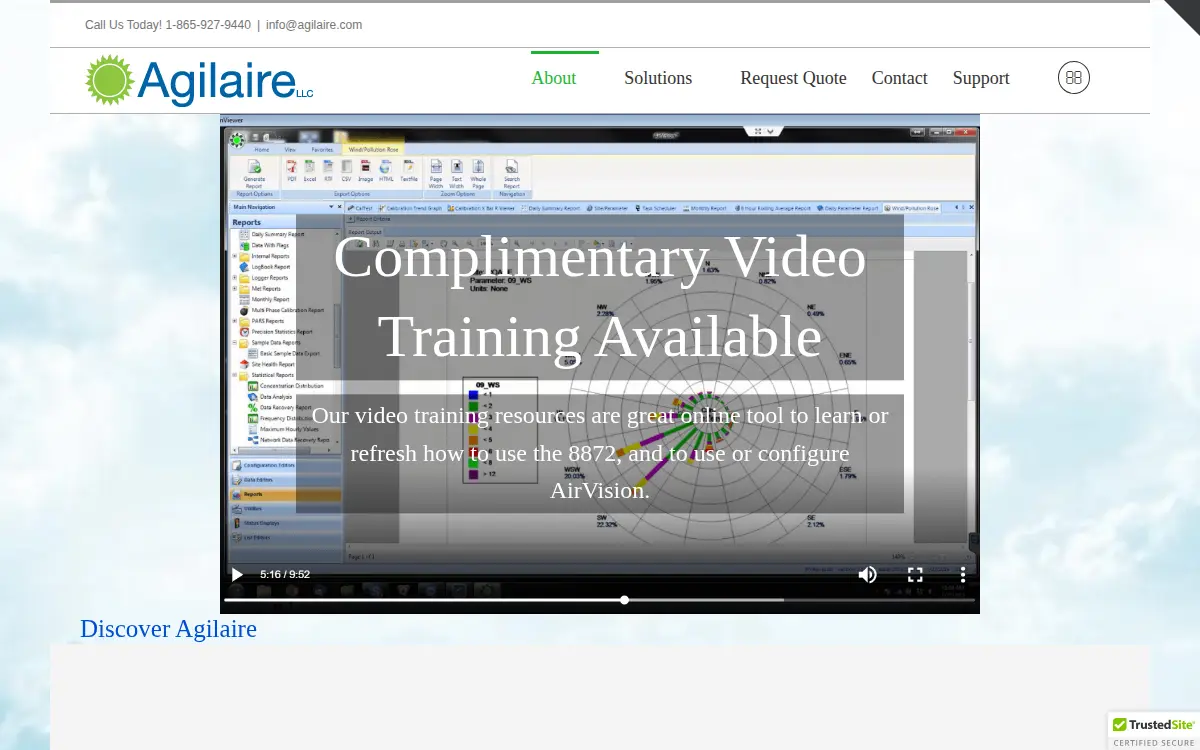The image size is (1200, 750).
Task: Select Site Health Report in the video's tree
Action: click(266, 364)
